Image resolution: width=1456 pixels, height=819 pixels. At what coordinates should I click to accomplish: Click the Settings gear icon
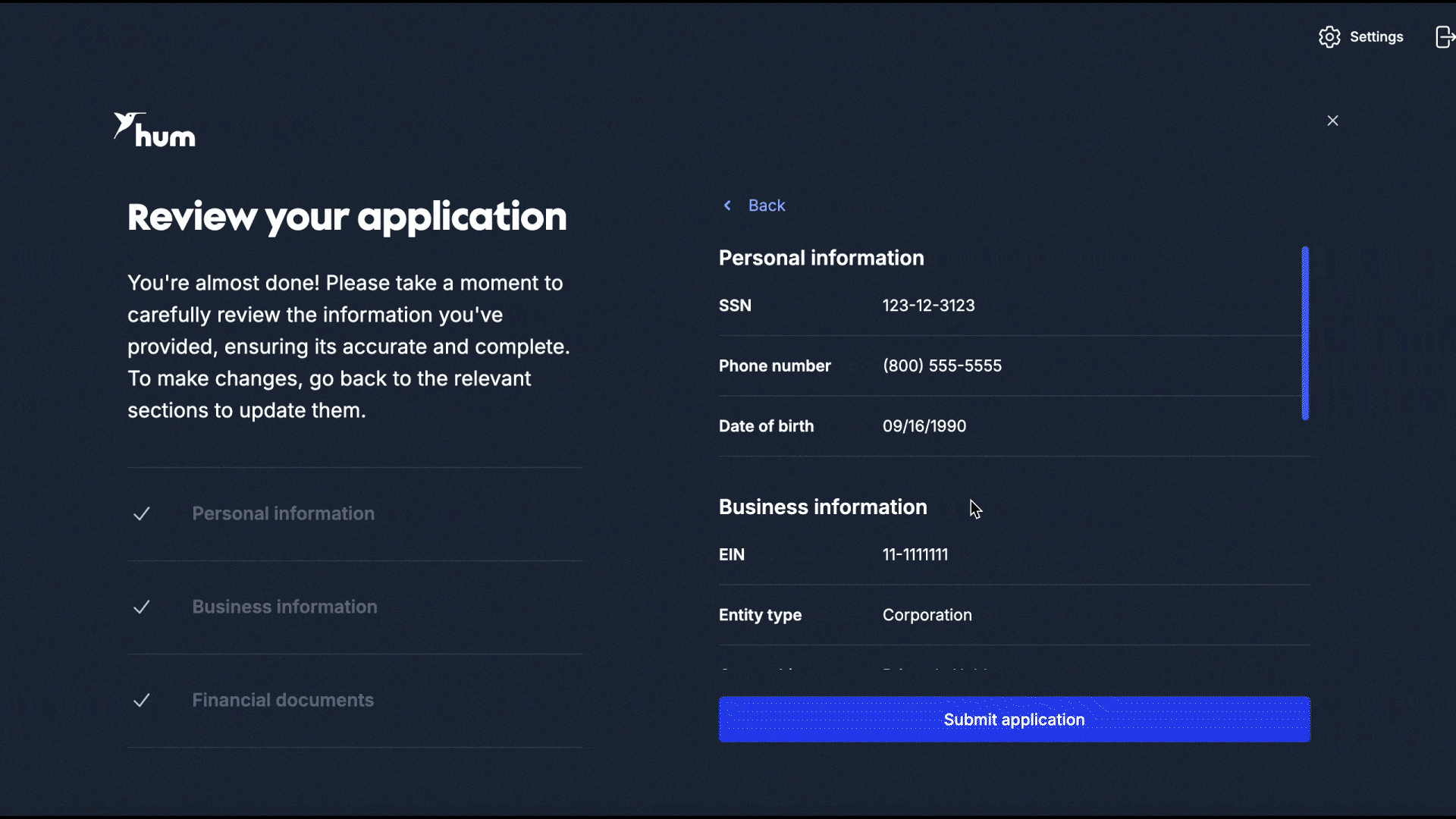(x=1329, y=37)
